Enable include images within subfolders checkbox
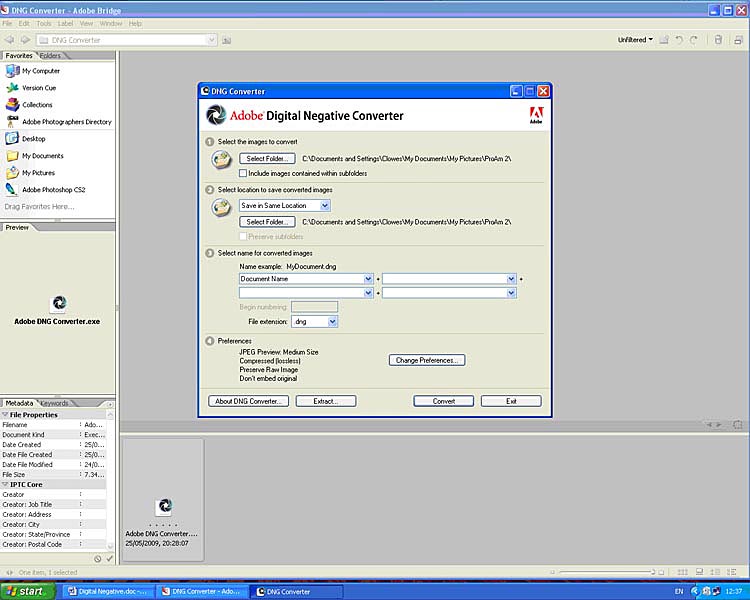Image resolution: width=750 pixels, height=600 pixels. pyautogui.click(x=243, y=173)
